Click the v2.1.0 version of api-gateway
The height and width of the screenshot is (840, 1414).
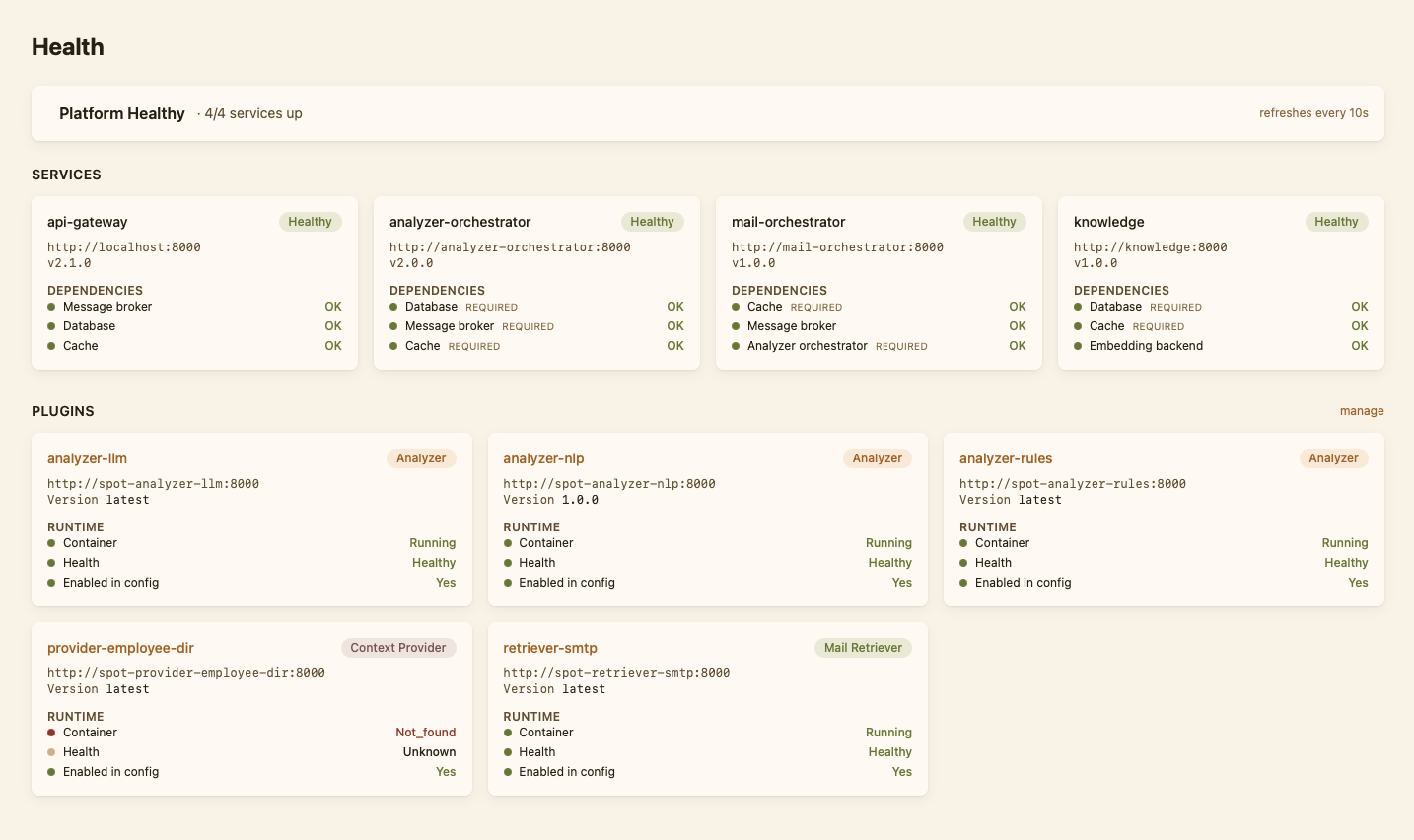pyautogui.click(x=69, y=263)
